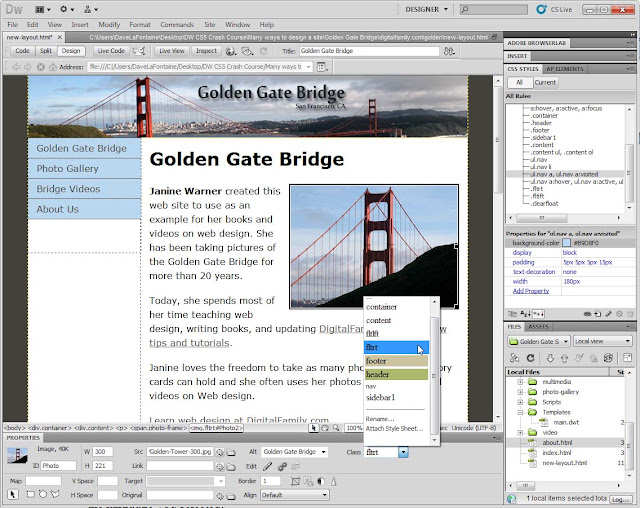Viewport: 640px width, 508px height.
Task: Open the Local view dropdown
Action: [x=602, y=341]
